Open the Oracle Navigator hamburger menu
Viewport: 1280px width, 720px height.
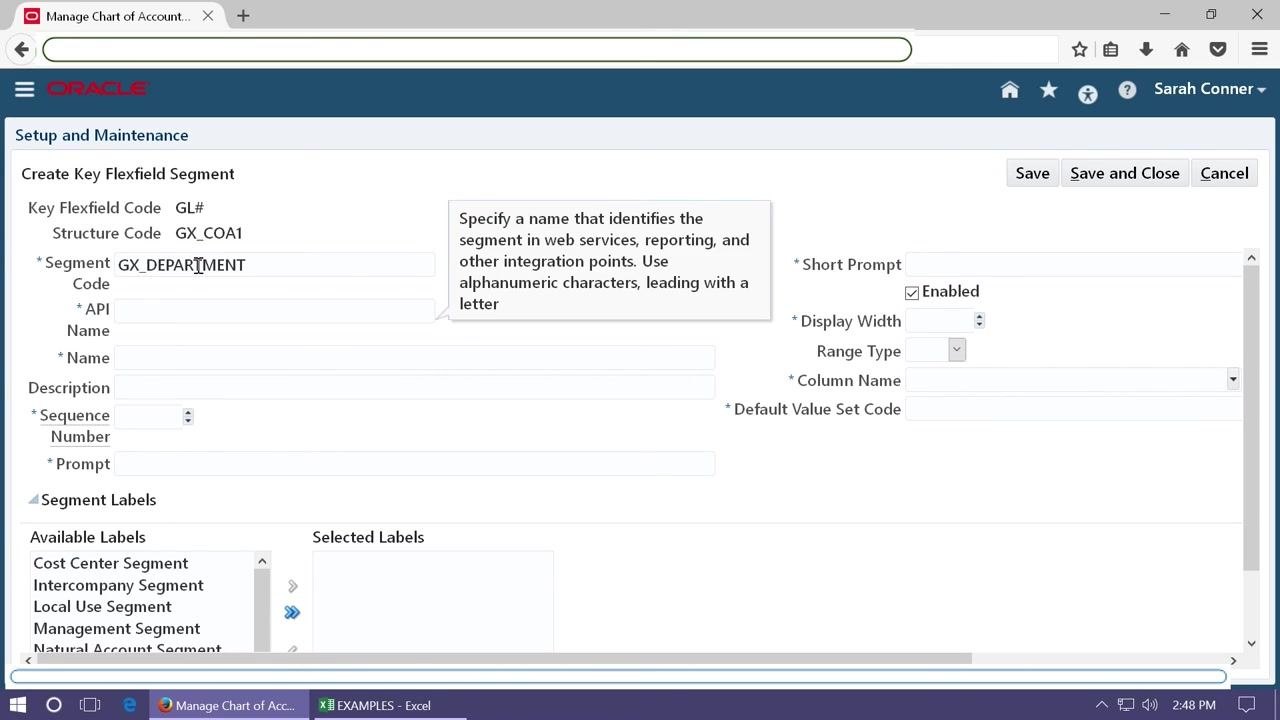point(25,89)
